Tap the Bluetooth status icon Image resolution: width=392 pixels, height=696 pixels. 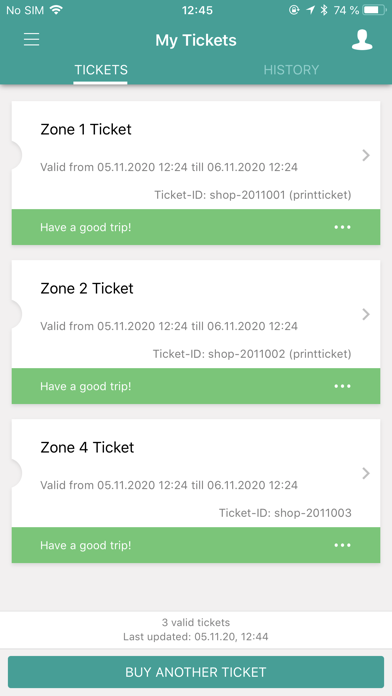324,10
